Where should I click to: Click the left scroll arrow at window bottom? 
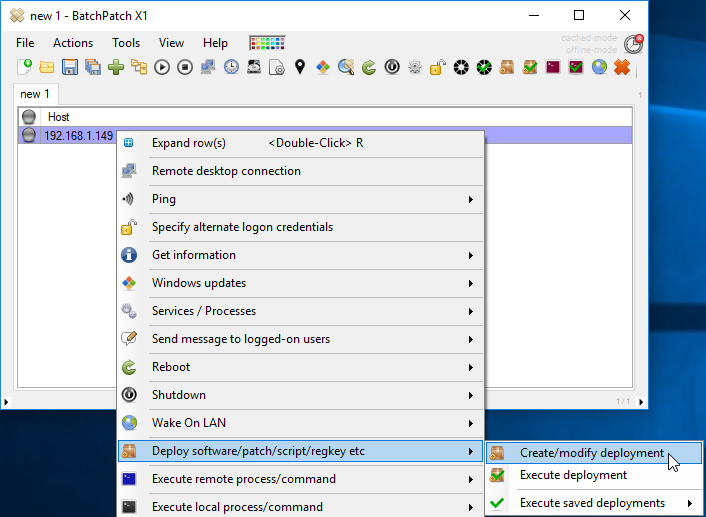pos(6,402)
